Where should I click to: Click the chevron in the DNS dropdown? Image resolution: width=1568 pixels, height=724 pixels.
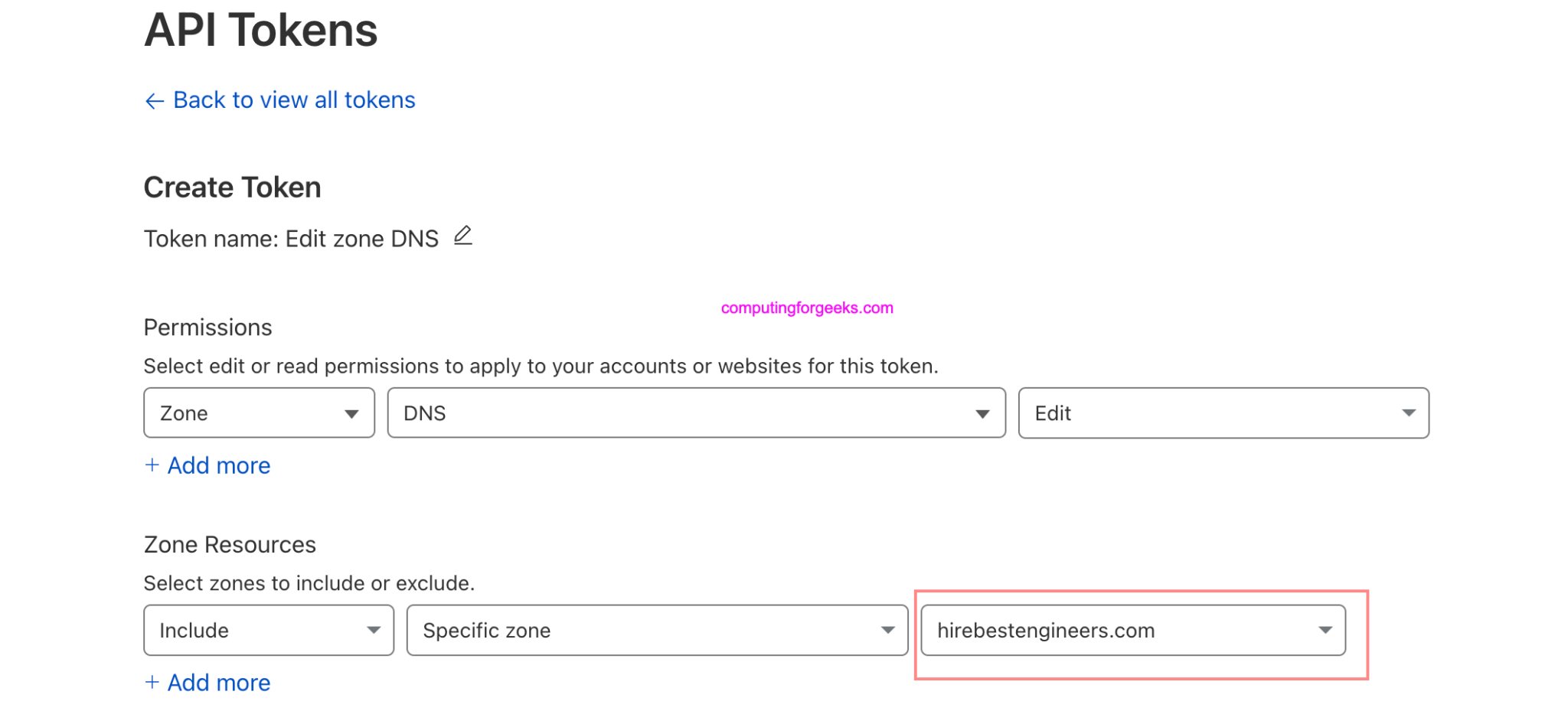(983, 413)
